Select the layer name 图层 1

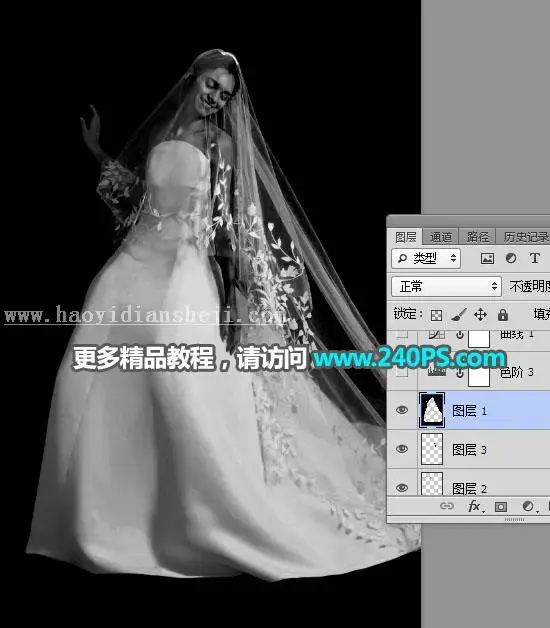pyautogui.click(x=469, y=411)
